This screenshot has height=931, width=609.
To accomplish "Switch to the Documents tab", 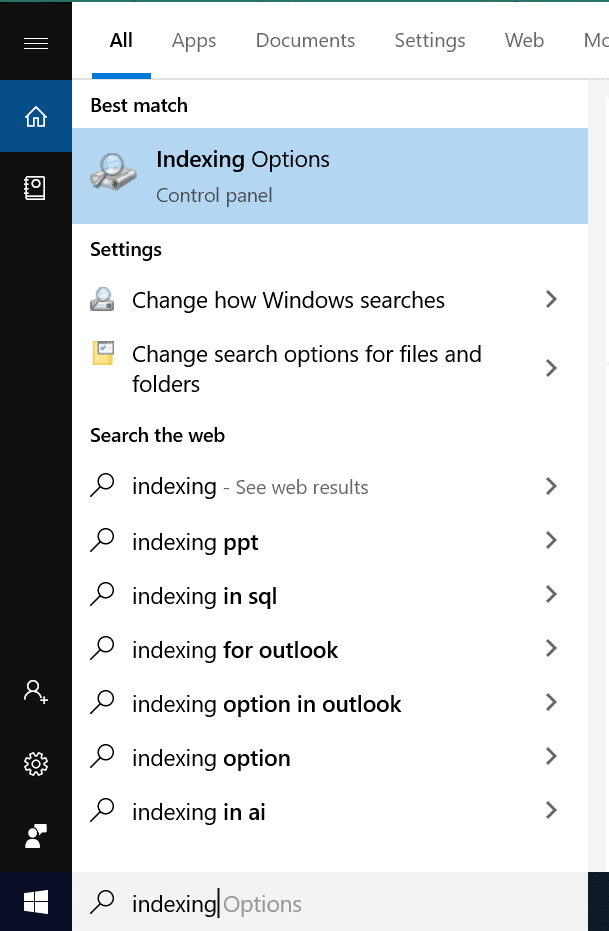I will point(305,41).
